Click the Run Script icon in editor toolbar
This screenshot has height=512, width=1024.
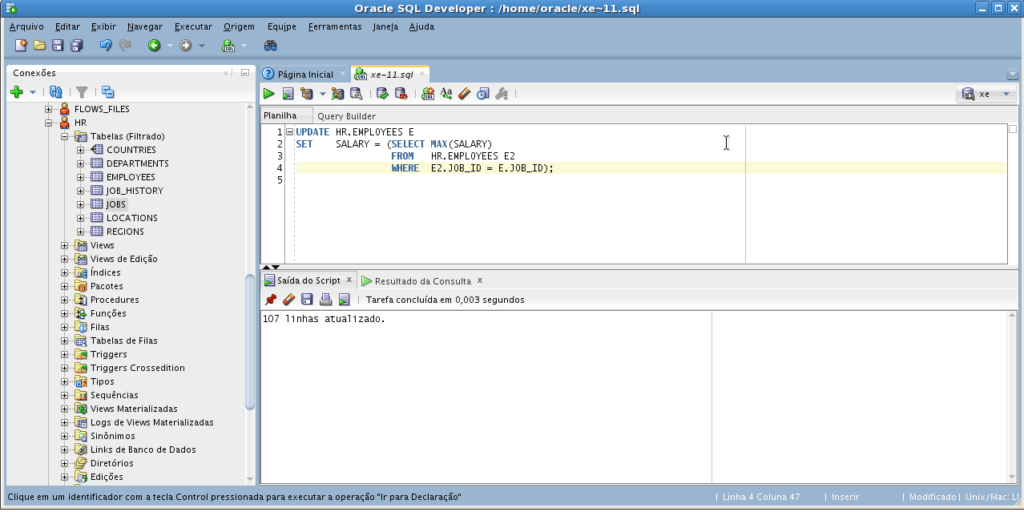coord(288,94)
